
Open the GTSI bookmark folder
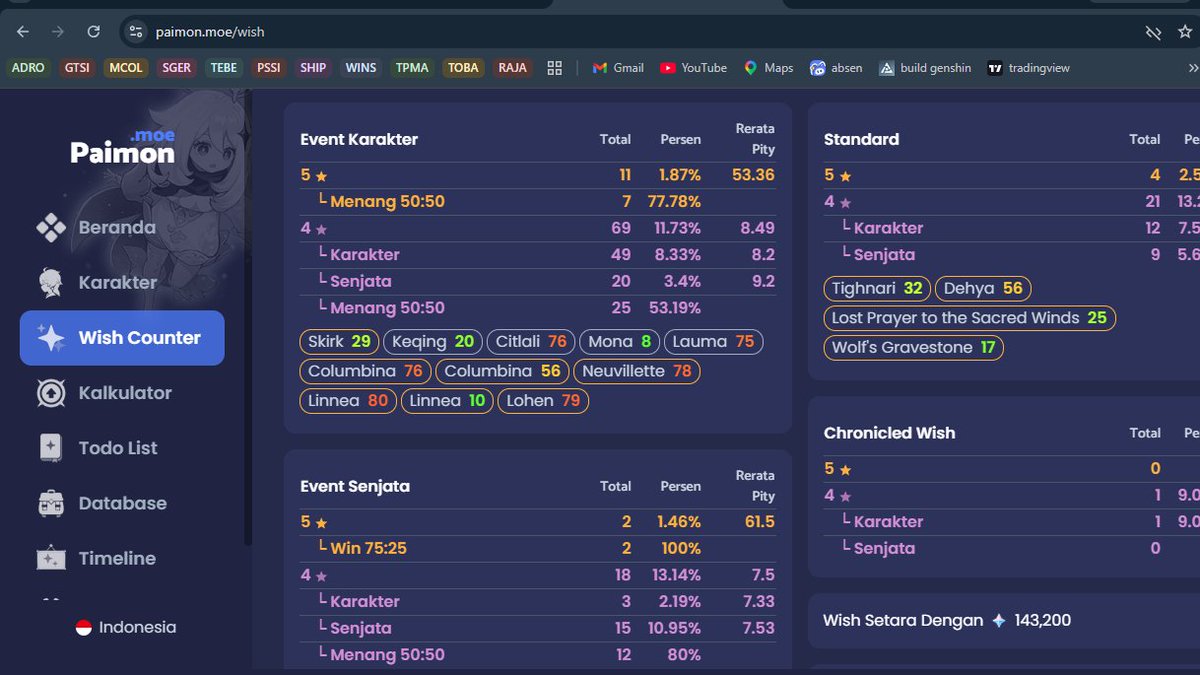[77, 68]
